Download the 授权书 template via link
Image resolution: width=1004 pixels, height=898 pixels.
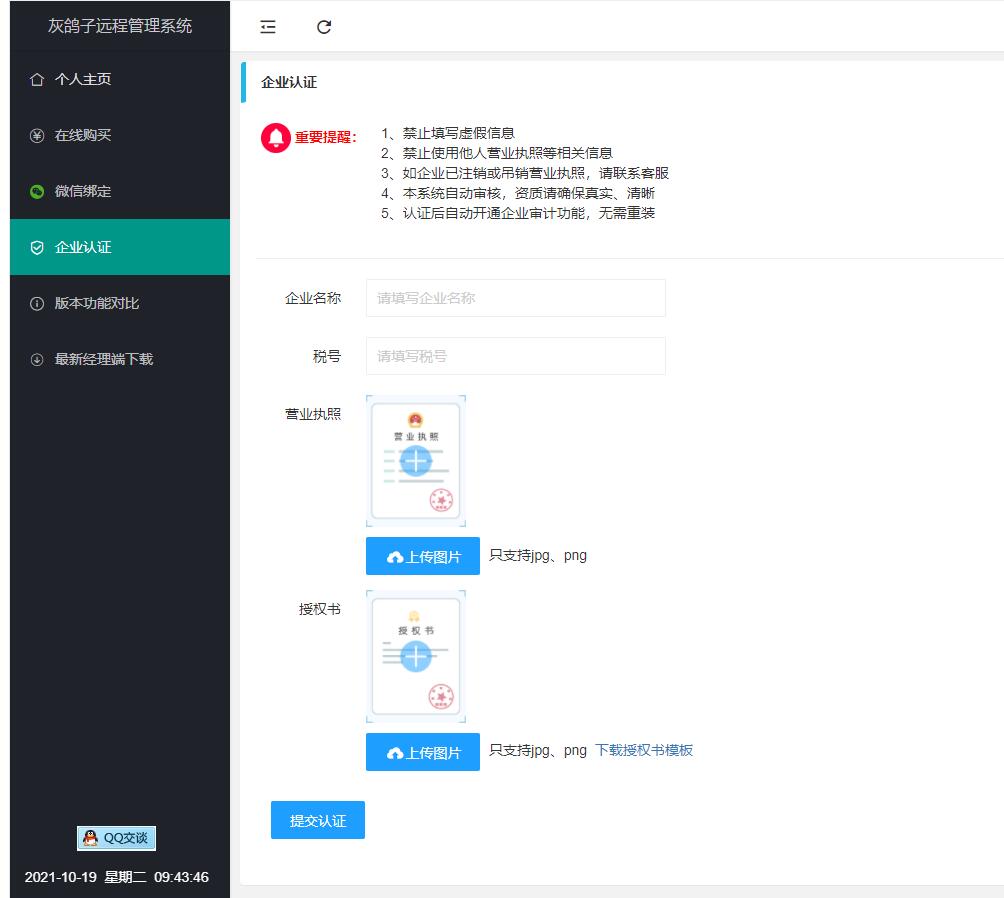point(643,750)
